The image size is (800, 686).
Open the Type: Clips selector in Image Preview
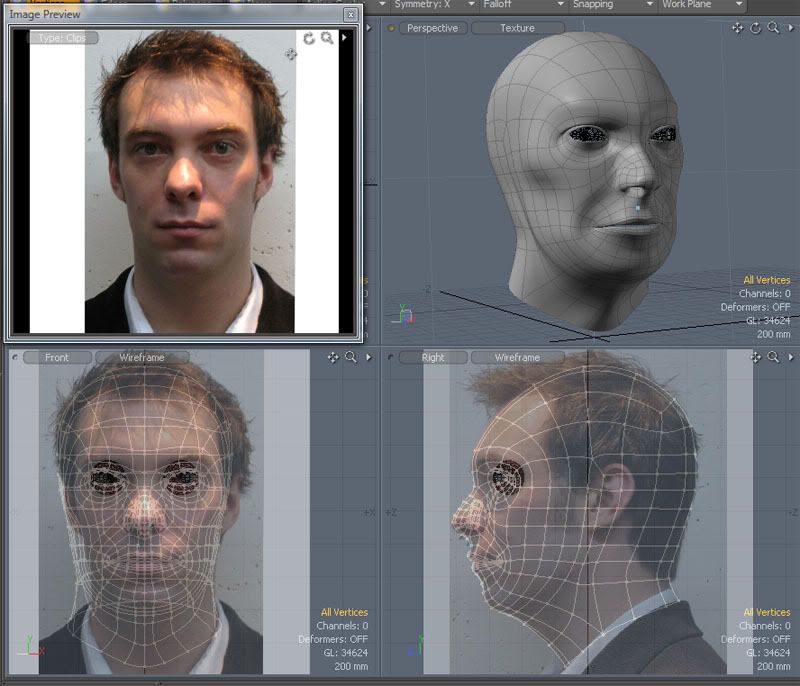(x=63, y=38)
